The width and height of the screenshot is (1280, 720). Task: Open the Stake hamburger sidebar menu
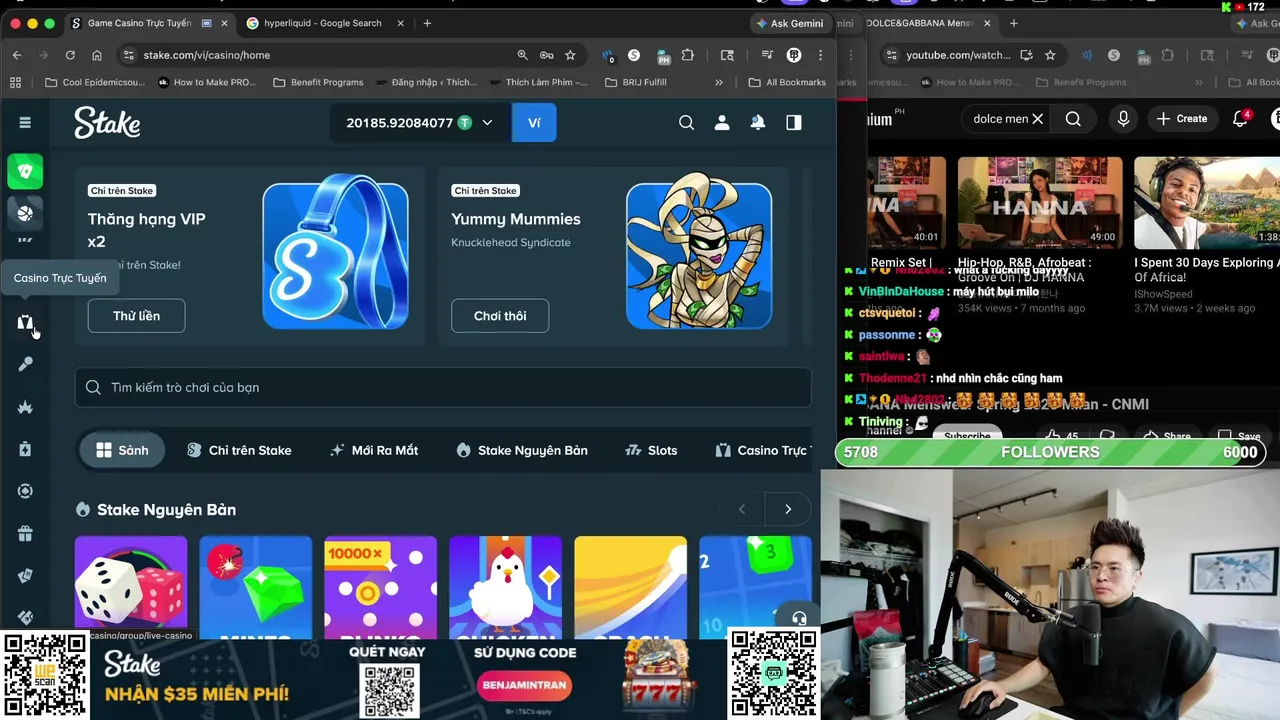[x=25, y=122]
